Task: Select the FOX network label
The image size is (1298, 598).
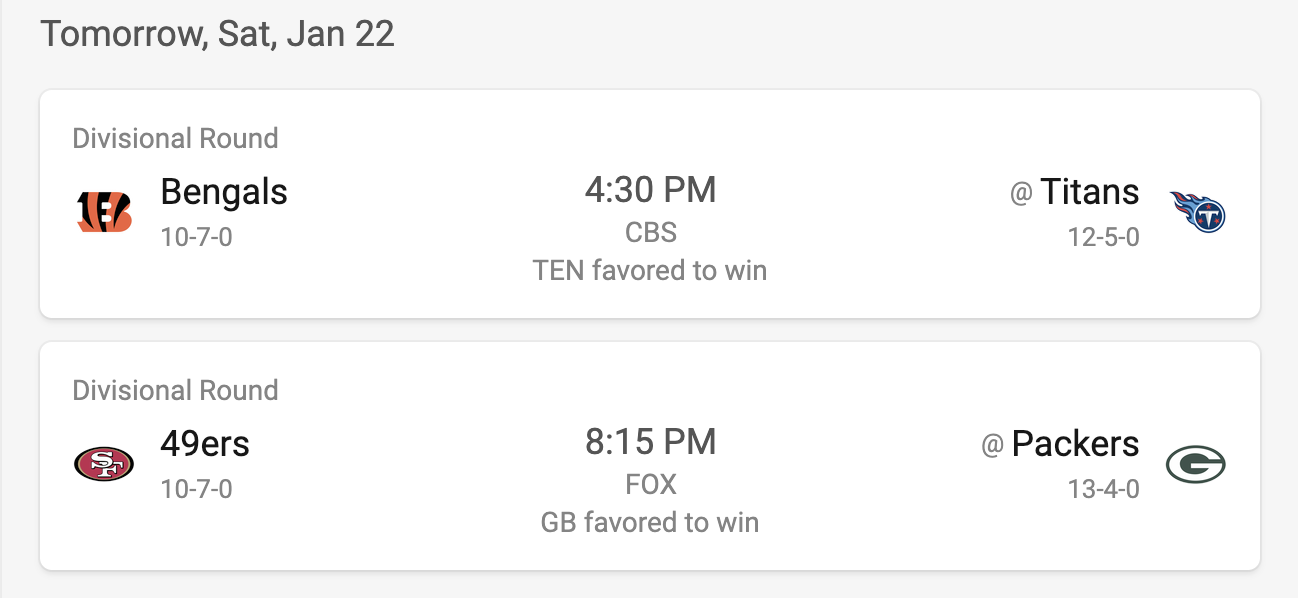Action: click(650, 485)
